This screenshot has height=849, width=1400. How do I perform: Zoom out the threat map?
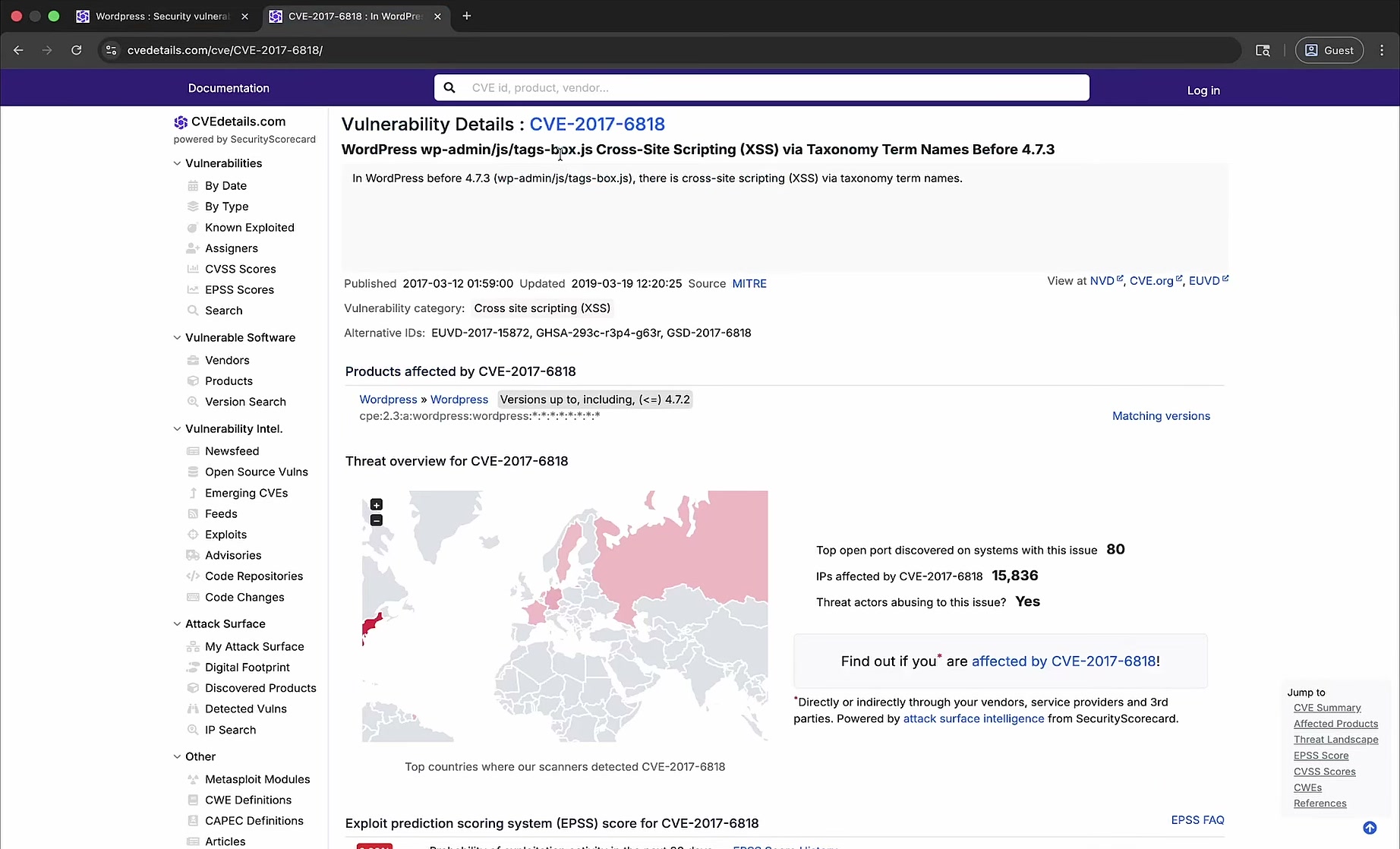[x=377, y=520]
